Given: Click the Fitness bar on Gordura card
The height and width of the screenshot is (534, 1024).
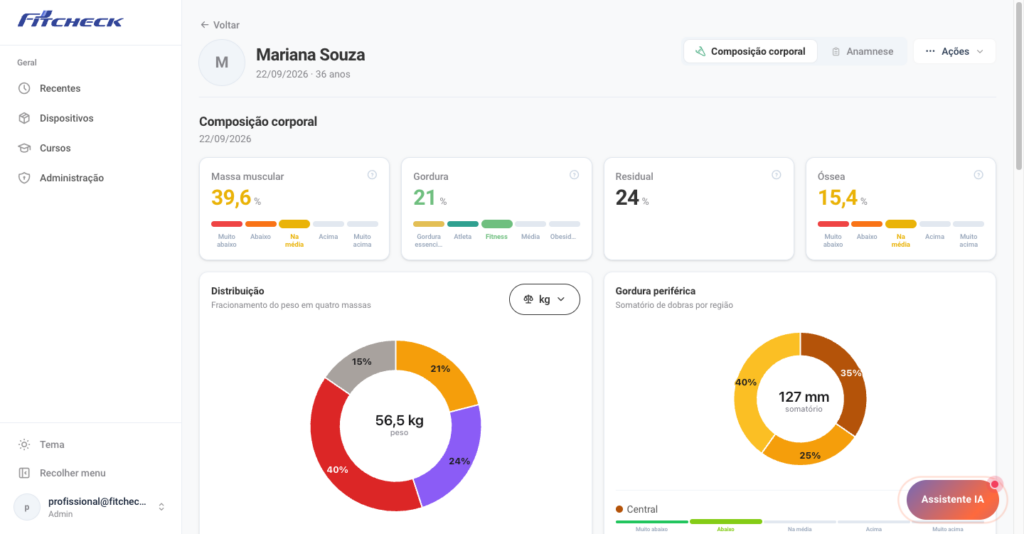Looking at the screenshot, I should click(496, 224).
